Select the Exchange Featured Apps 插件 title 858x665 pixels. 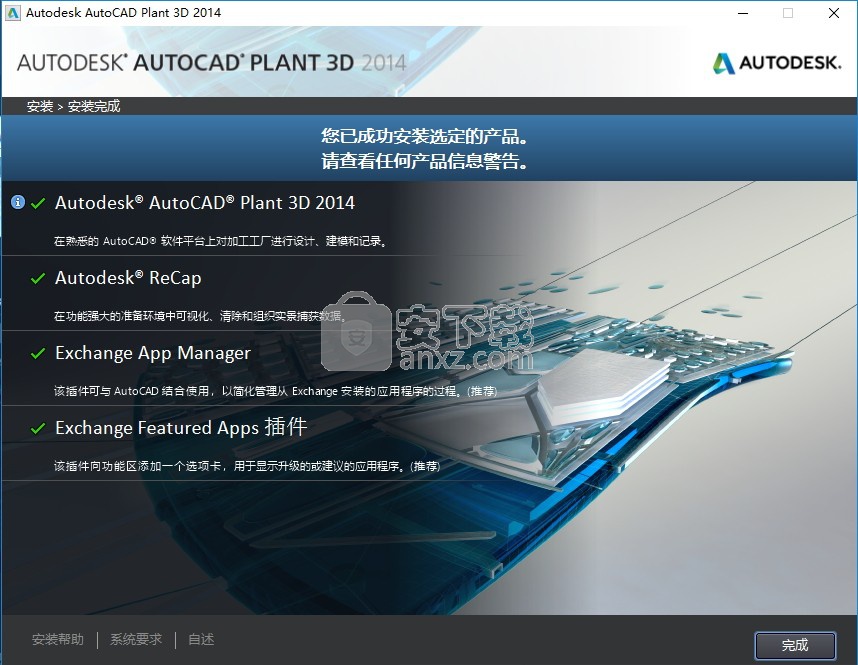point(181,427)
